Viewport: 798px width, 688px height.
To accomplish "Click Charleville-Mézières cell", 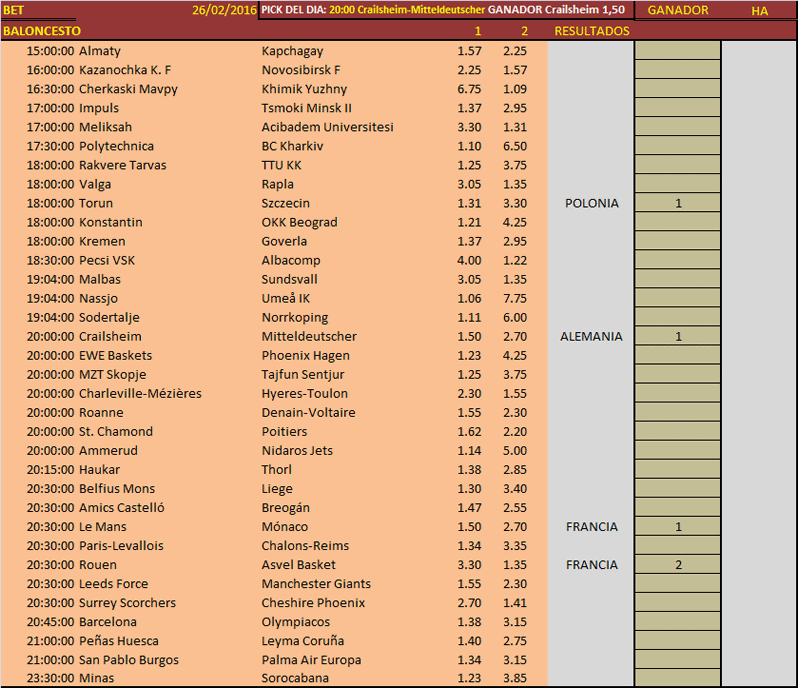I will (140, 393).
